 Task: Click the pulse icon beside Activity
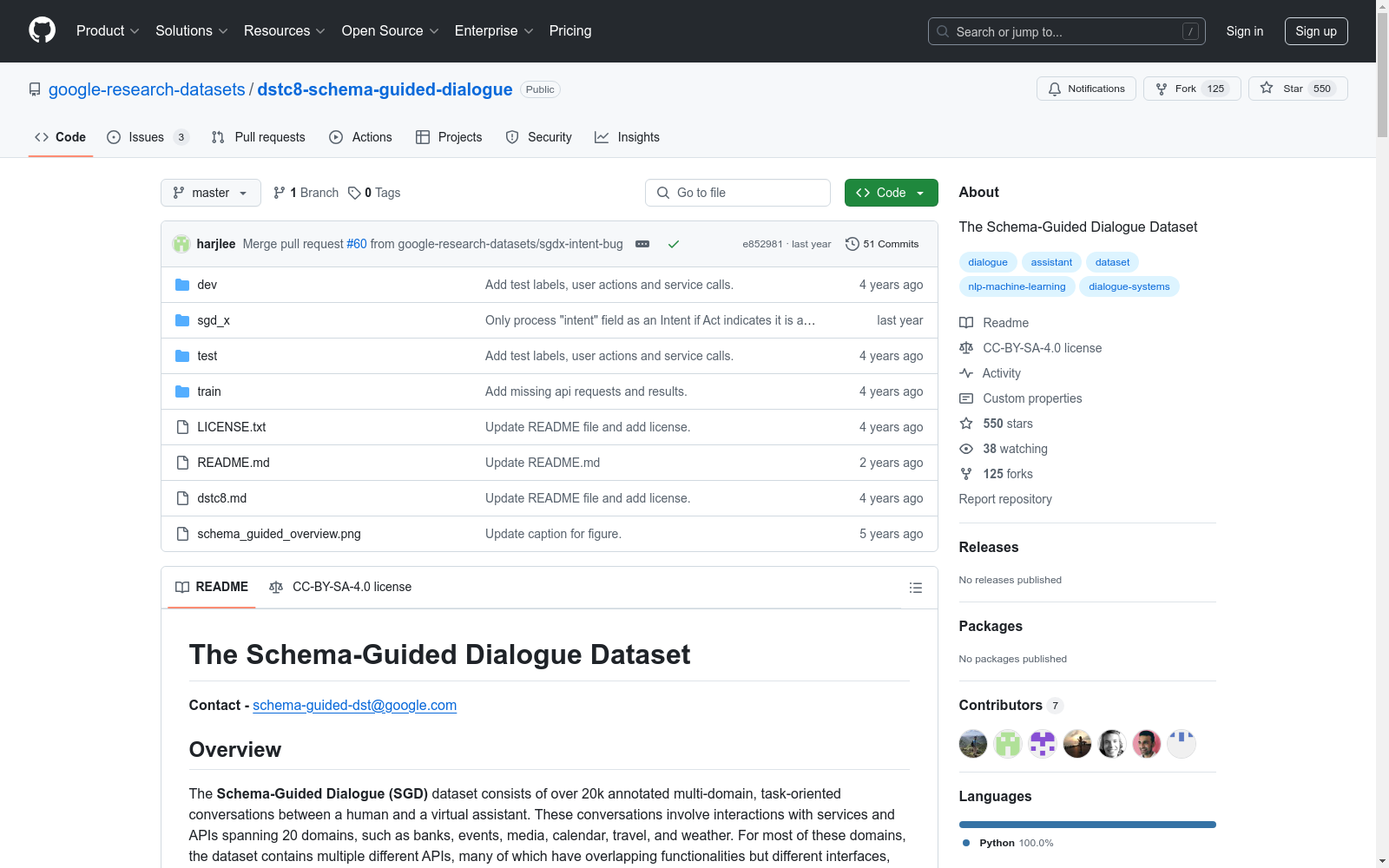966,373
